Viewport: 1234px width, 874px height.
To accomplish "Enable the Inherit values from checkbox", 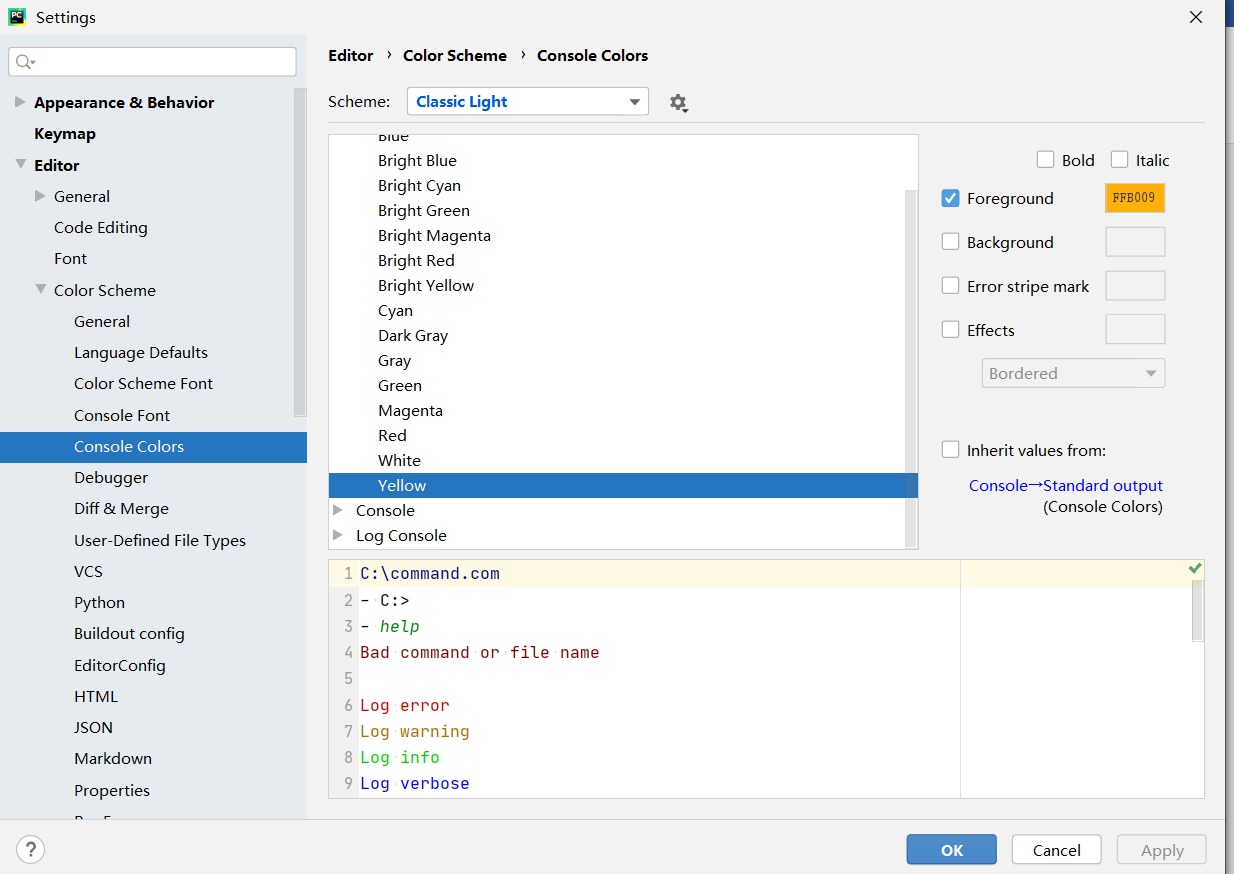I will [x=951, y=450].
